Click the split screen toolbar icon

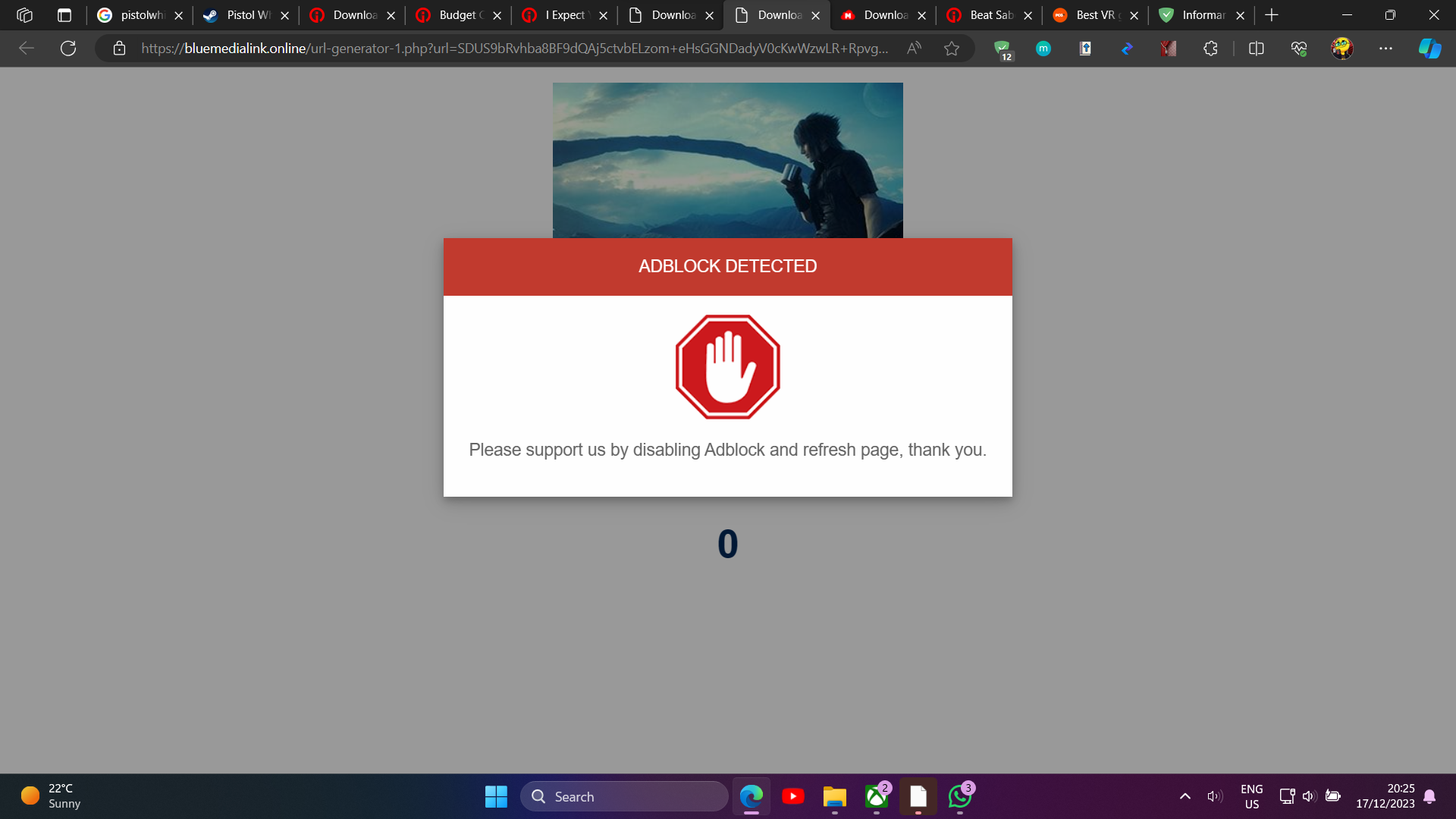click(x=1256, y=48)
